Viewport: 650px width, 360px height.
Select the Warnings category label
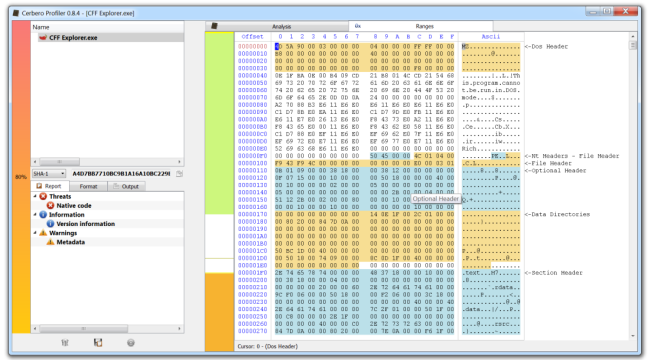63,233
